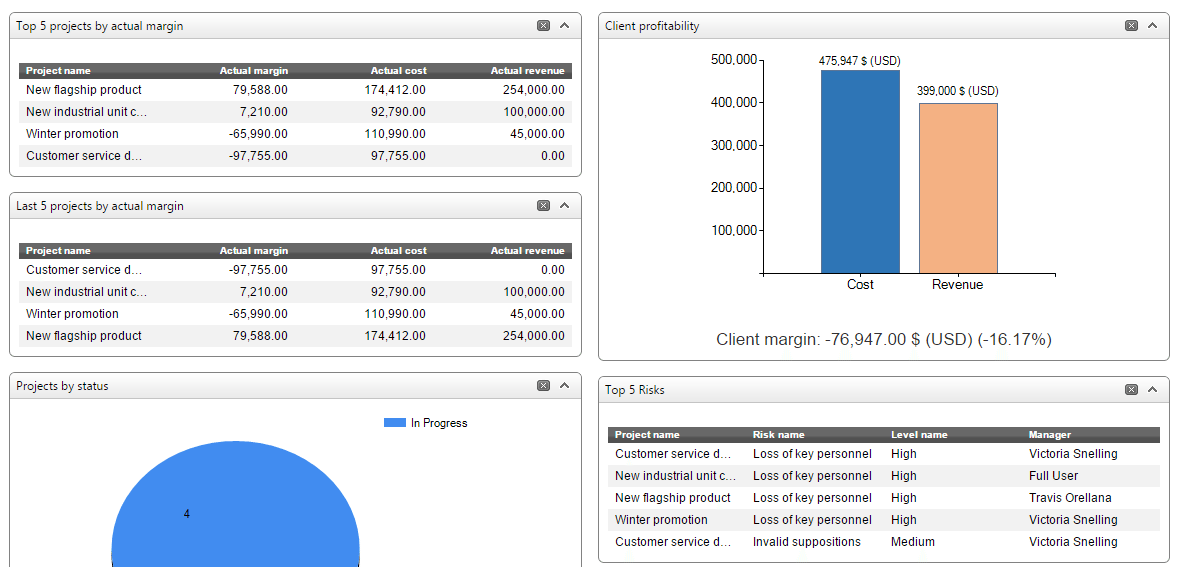
Task: Sort Top 5 Risks table by Project name
Action: tap(647, 435)
